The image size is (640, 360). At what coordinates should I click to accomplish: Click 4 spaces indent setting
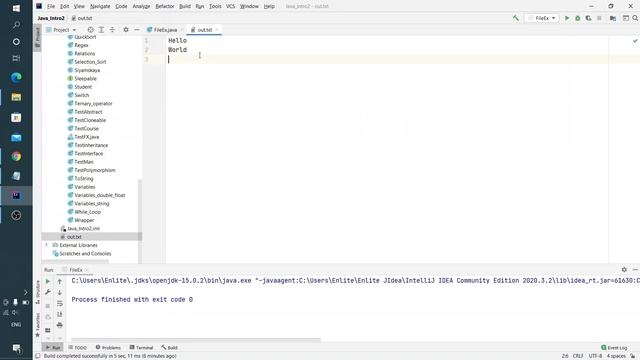(x=616, y=356)
